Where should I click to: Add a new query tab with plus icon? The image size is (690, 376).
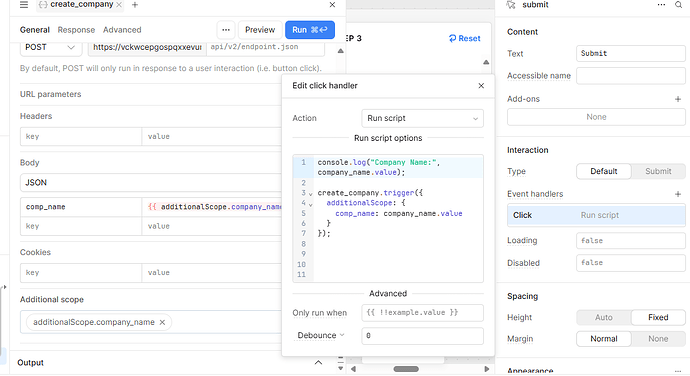coord(135,5)
